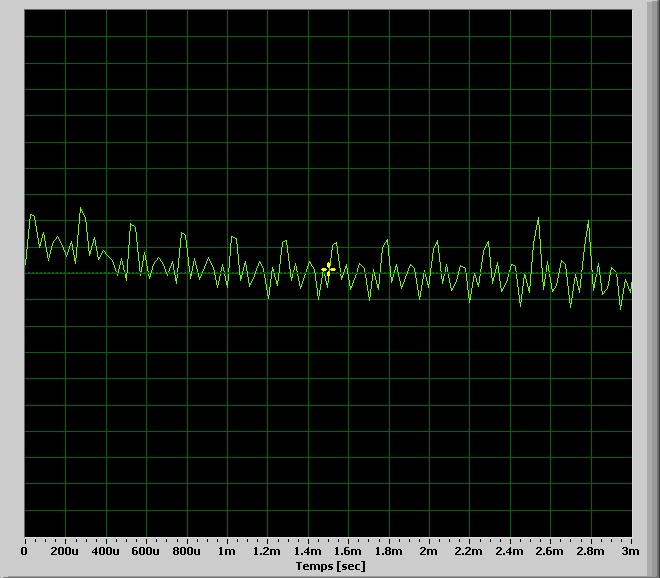Image resolution: width=660 pixels, height=578 pixels.
Task: Click the '1.8m' time axis label
Action: 388,551
